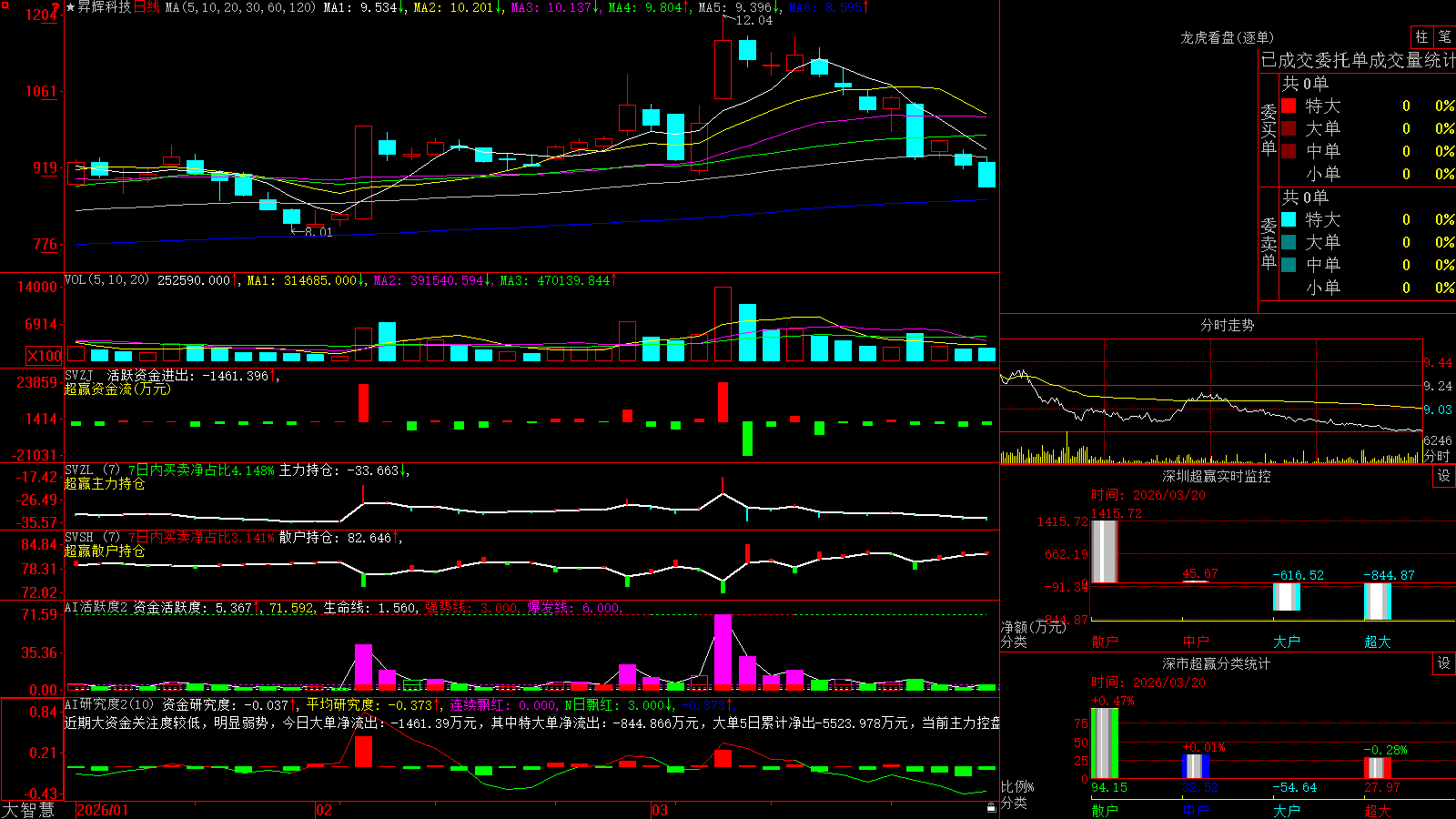Click the 8.01 low price label
1456x819 pixels.
318,232
